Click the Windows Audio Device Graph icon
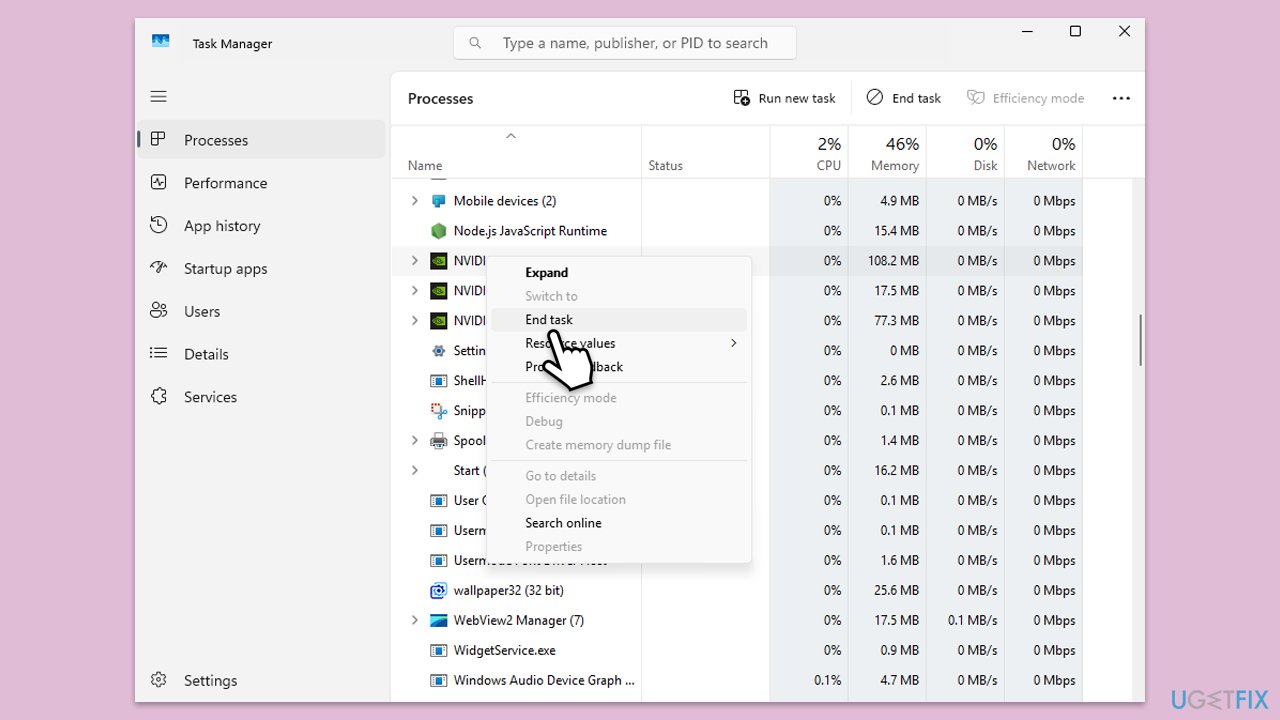 [438, 681]
